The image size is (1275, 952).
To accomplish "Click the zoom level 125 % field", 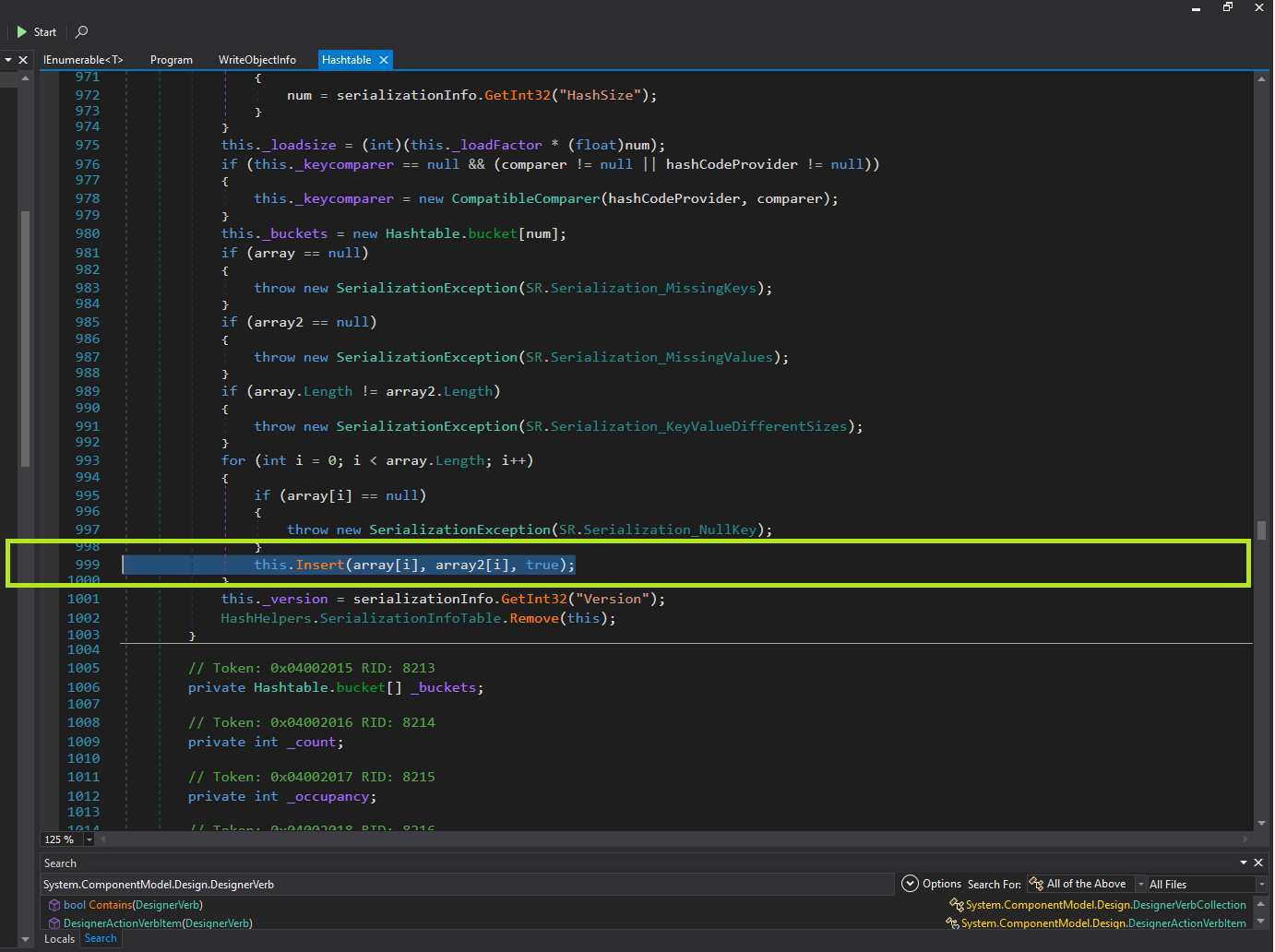I will [x=61, y=839].
